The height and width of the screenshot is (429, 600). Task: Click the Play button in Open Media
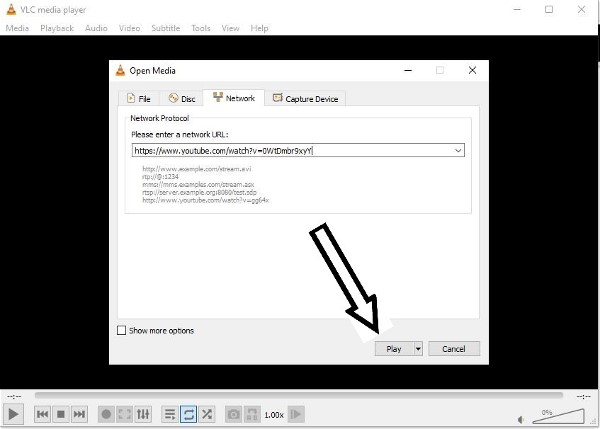tap(394, 349)
